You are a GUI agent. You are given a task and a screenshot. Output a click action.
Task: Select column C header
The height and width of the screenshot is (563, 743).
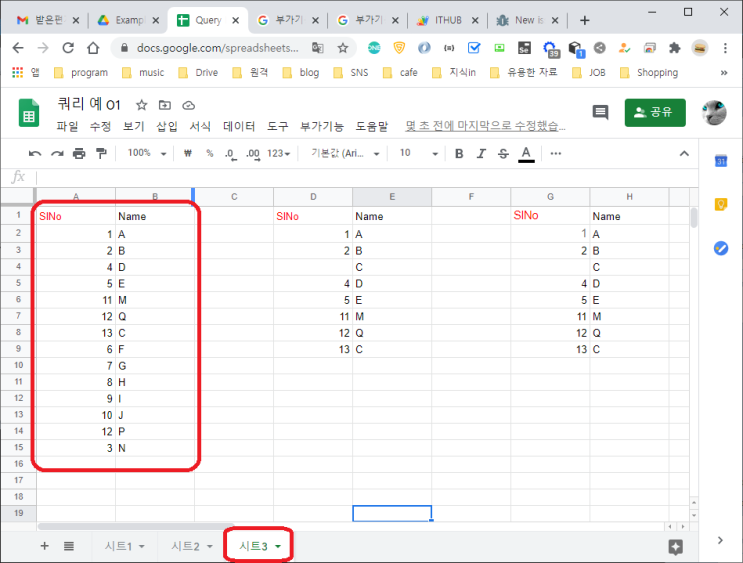pos(234,197)
